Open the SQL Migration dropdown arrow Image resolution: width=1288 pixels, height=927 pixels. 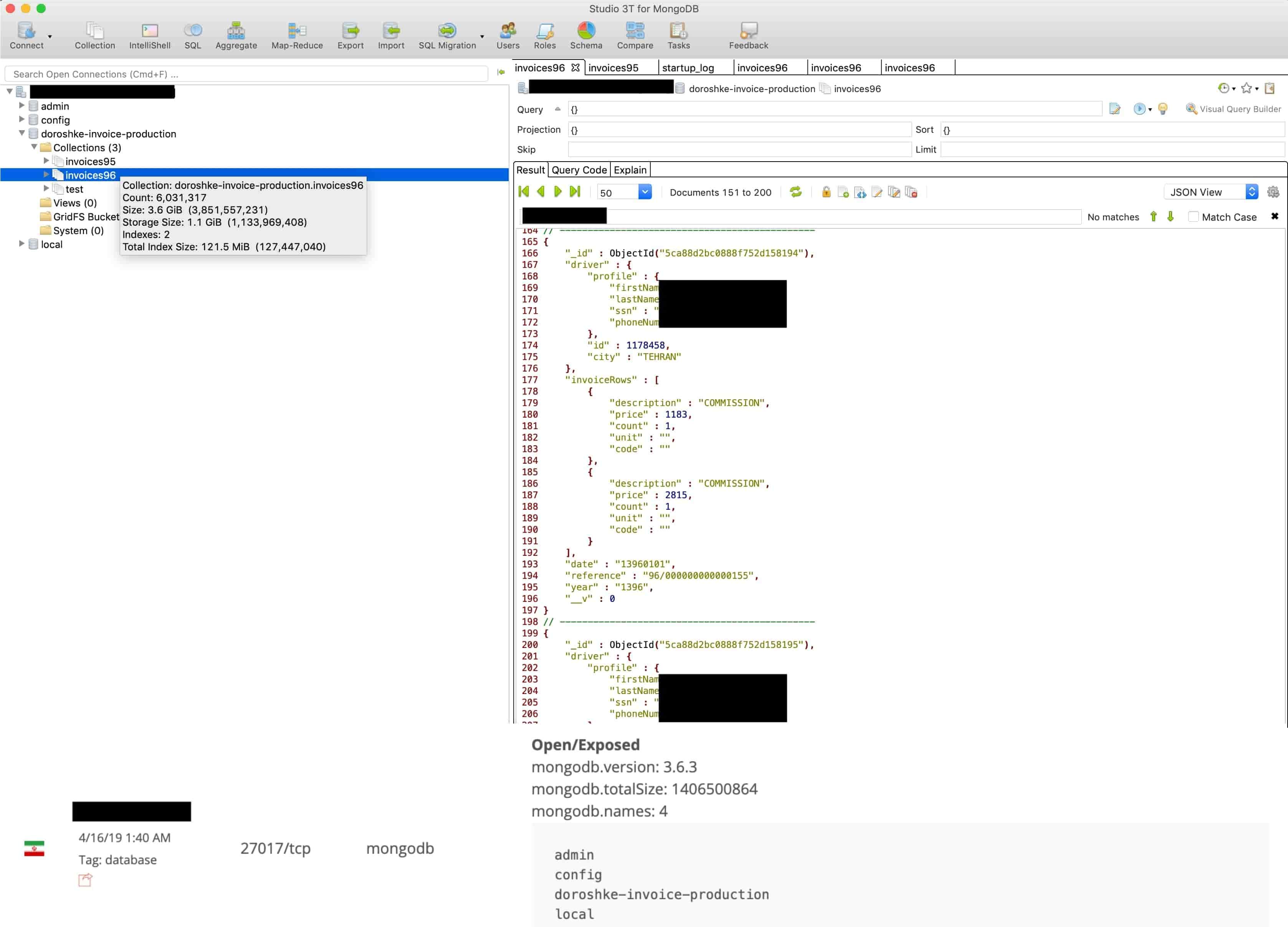click(x=482, y=37)
